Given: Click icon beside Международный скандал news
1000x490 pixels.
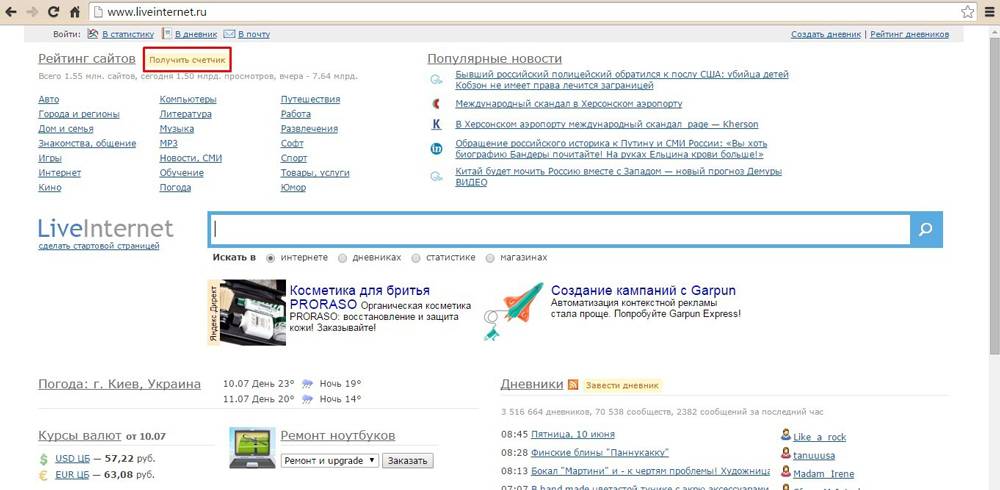Looking at the screenshot, I should pos(436,103).
